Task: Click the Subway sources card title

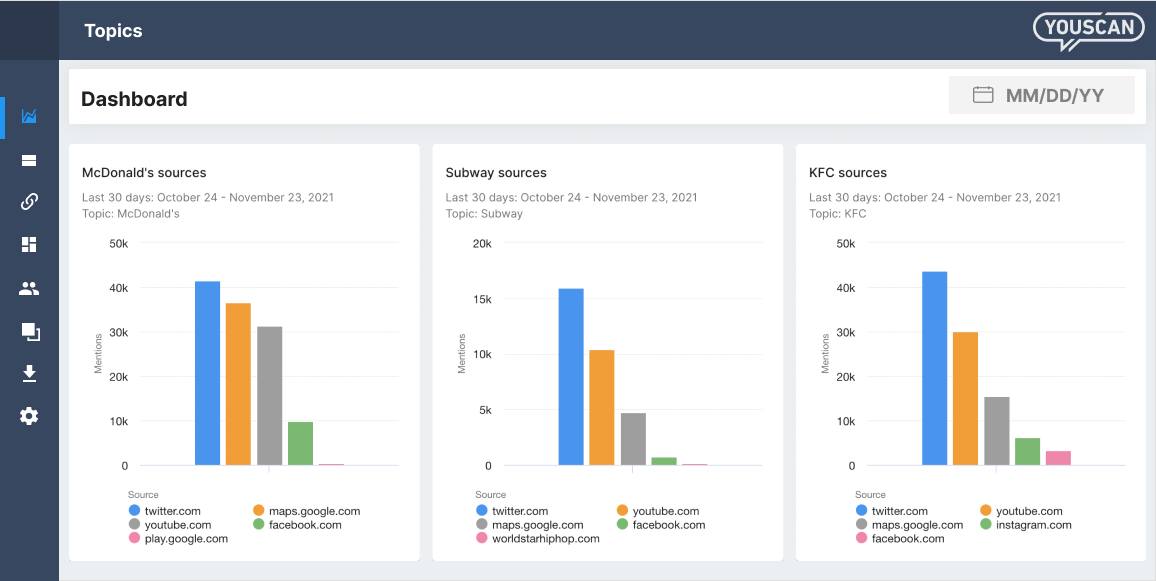Action: tap(496, 173)
